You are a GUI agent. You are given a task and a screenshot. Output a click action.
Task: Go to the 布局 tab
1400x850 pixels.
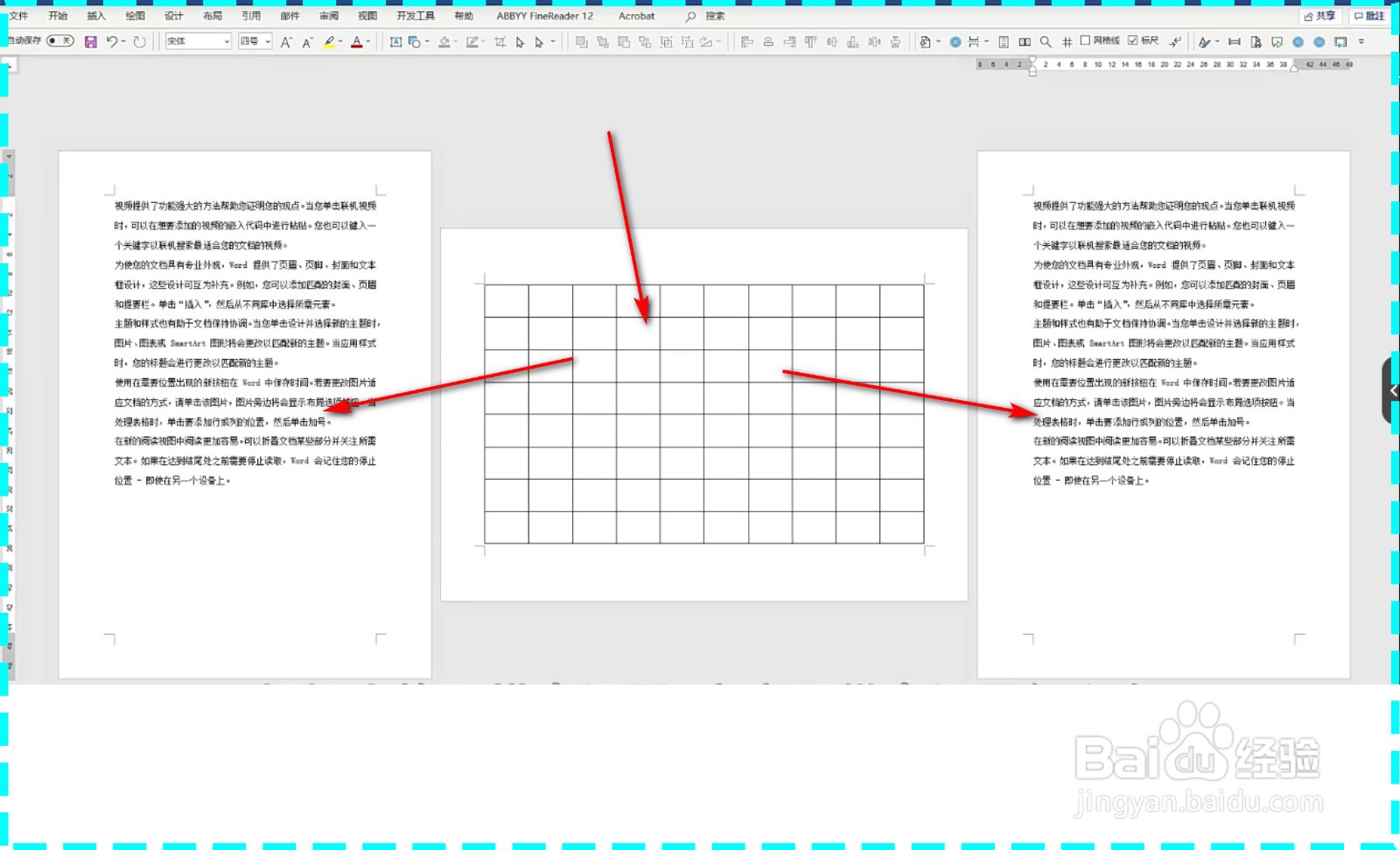coord(213,16)
